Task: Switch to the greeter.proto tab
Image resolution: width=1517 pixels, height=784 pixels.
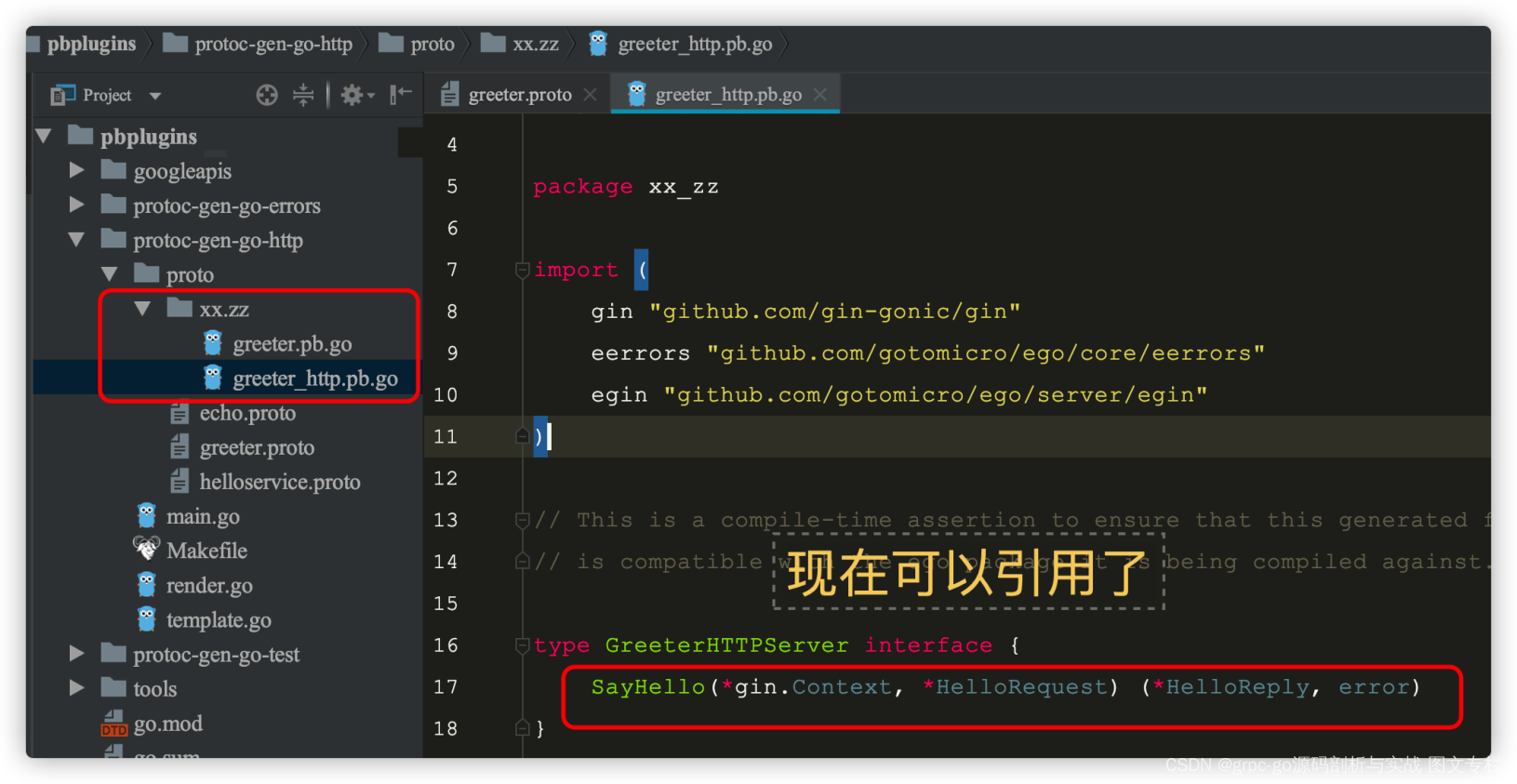Action: click(520, 95)
